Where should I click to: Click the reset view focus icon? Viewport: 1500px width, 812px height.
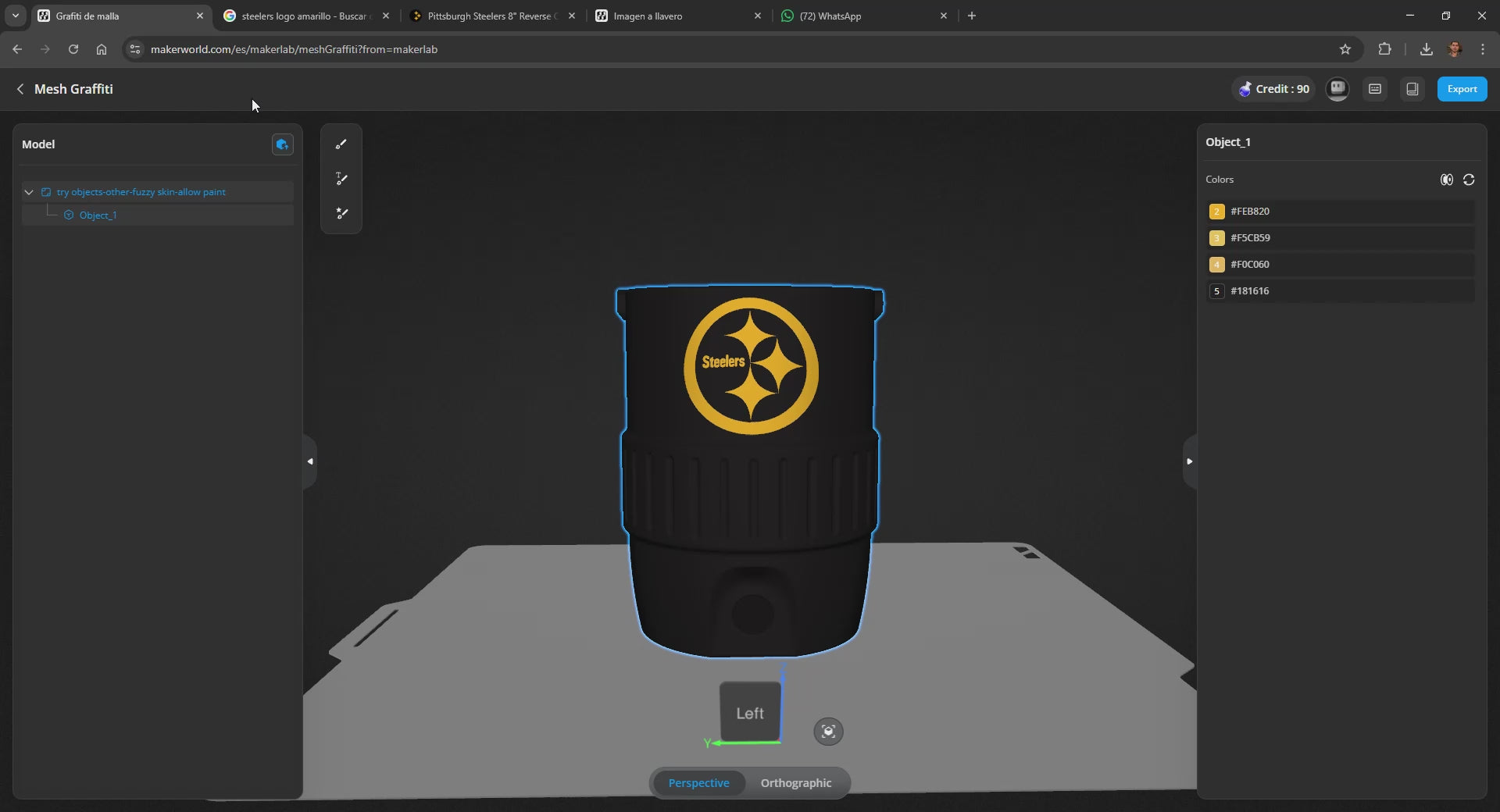tap(828, 732)
